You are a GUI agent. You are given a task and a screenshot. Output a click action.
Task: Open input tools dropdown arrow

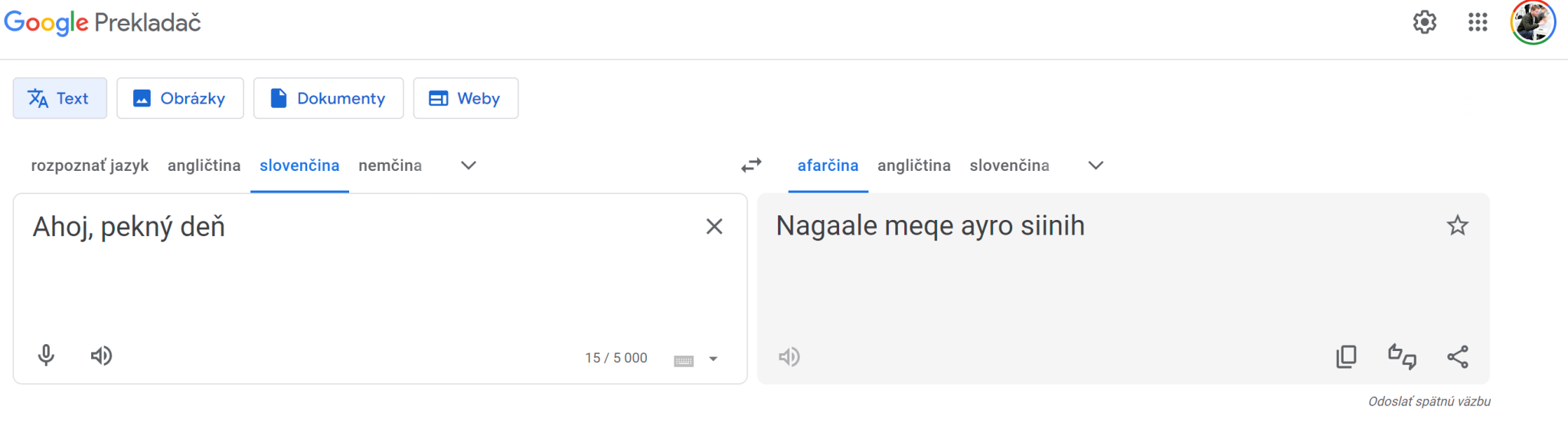click(713, 359)
